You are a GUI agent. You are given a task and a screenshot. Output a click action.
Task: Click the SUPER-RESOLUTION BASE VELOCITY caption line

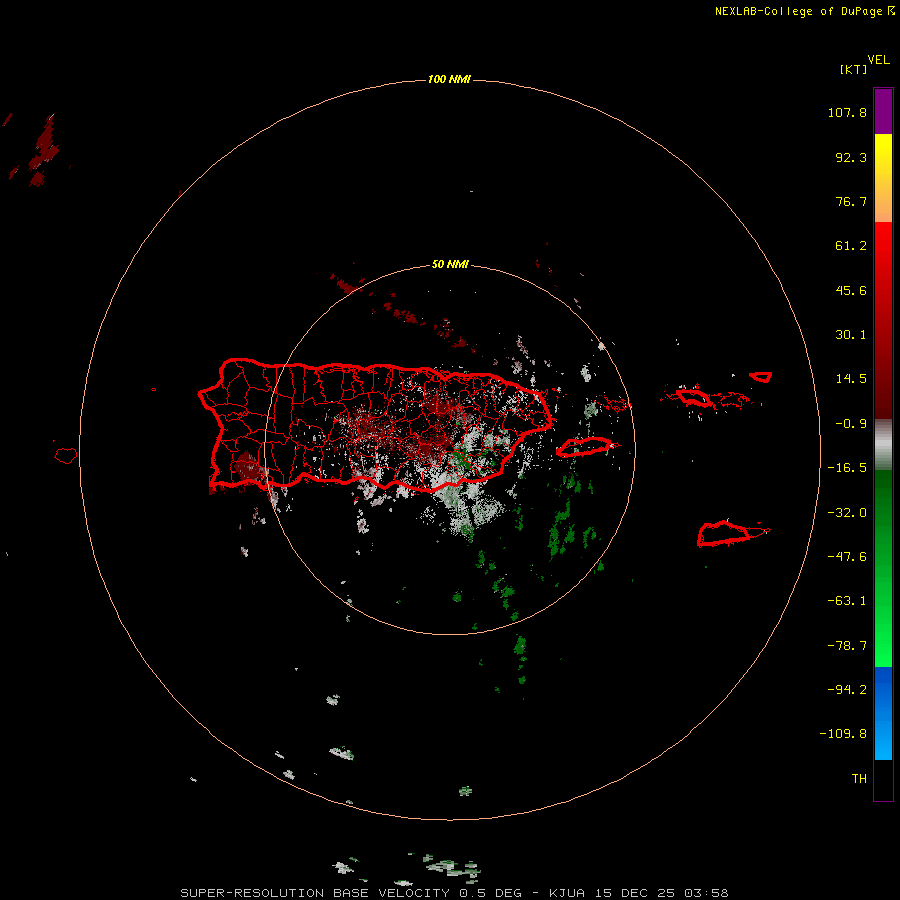click(x=454, y=893)
